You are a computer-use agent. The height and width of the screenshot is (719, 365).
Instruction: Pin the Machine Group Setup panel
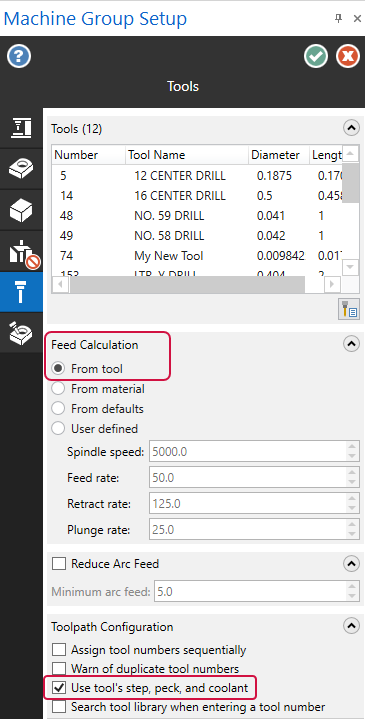tap(338, 19)
